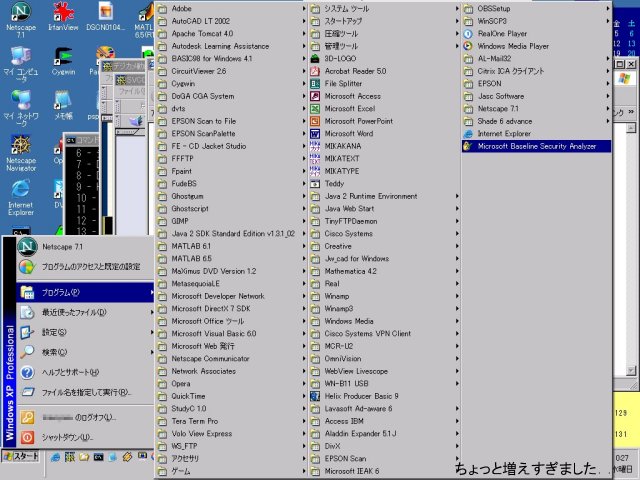Launch MIKATEXT from the programs menu

[383, 158]
